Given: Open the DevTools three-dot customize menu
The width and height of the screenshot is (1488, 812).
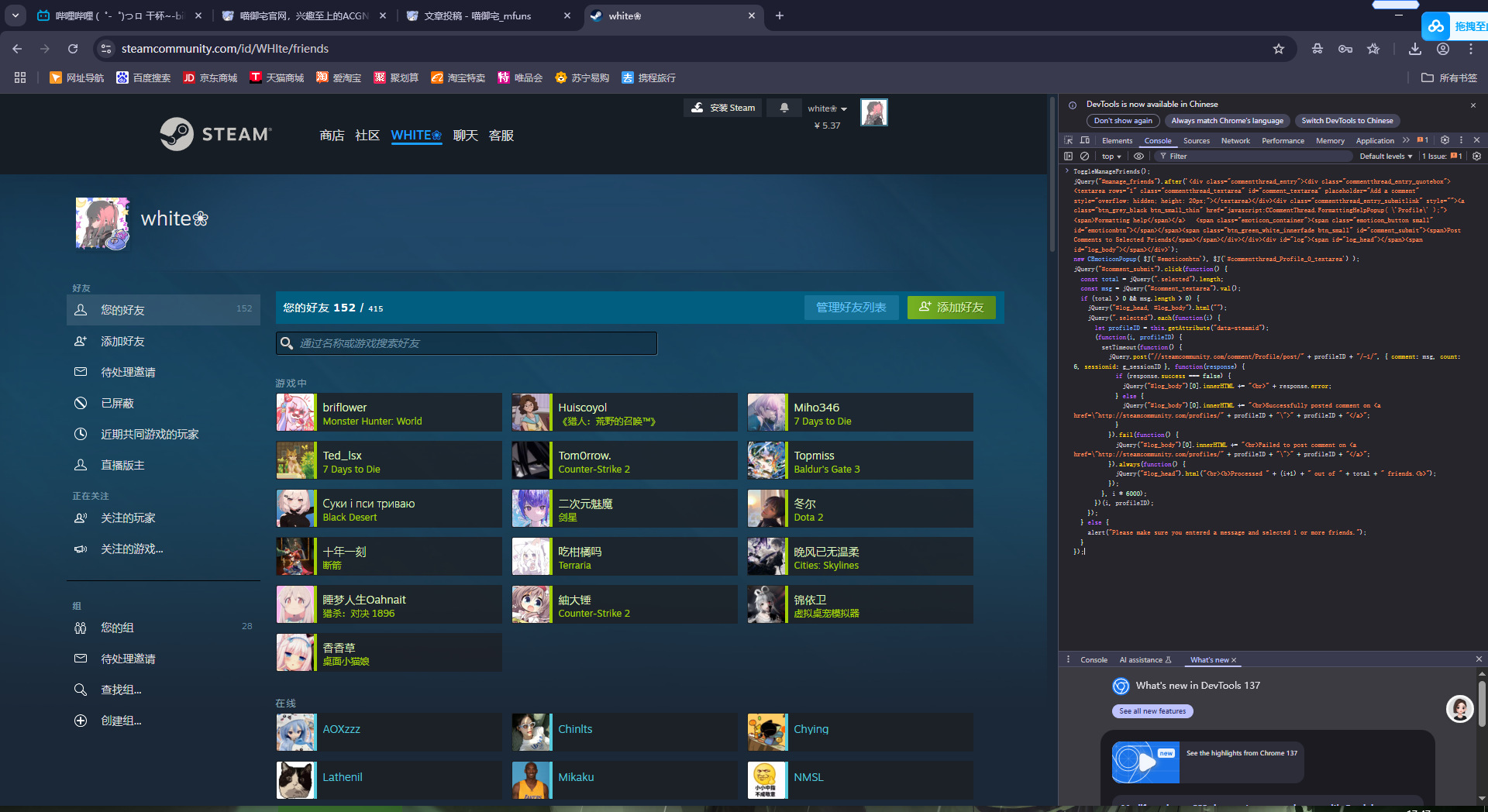Looking at the screenshot, I should pos(1462,140).
